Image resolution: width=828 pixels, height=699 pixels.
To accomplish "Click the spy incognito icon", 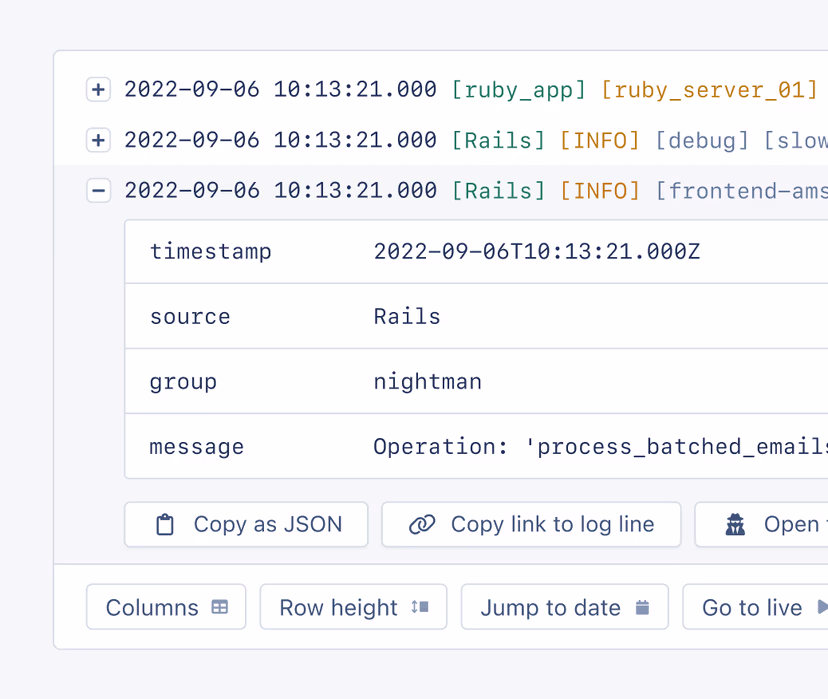I will tap(736, 524).
